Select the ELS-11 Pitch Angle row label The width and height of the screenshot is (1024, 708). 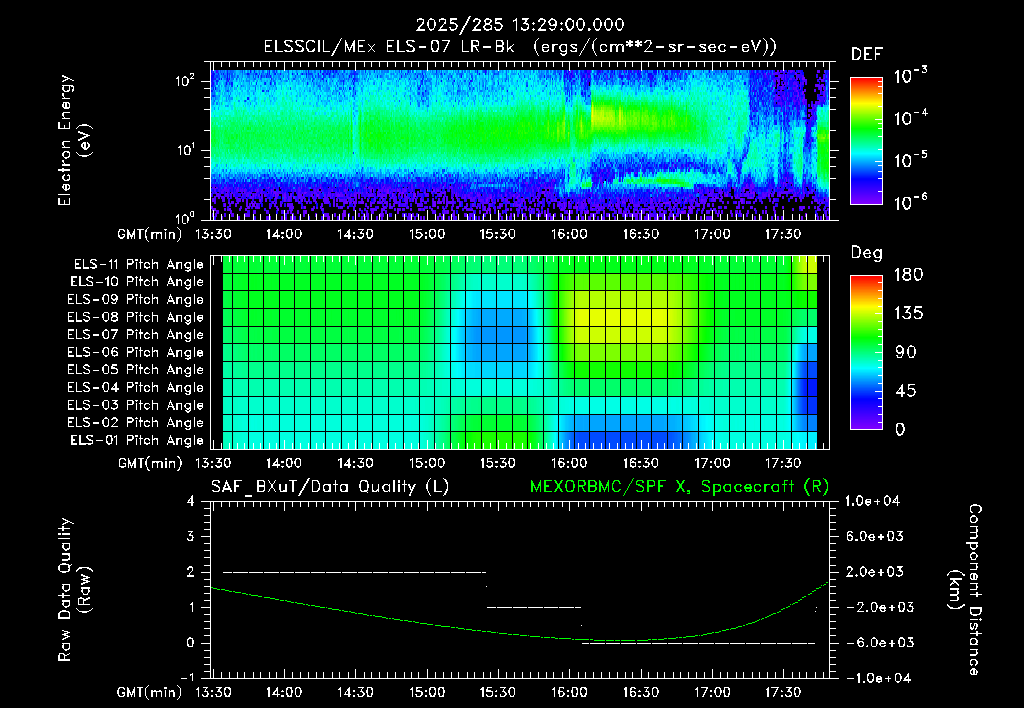click(138, 265)
